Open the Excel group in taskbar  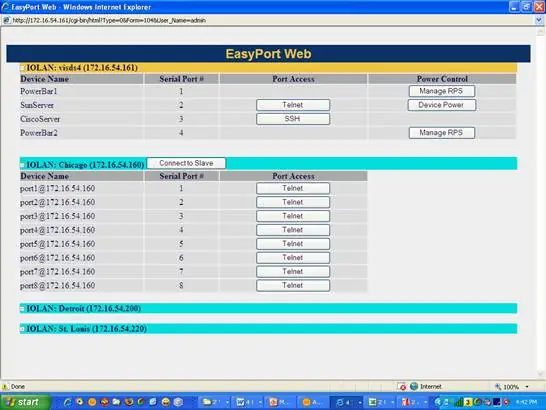pyautogui.click(x=381, y=402)
